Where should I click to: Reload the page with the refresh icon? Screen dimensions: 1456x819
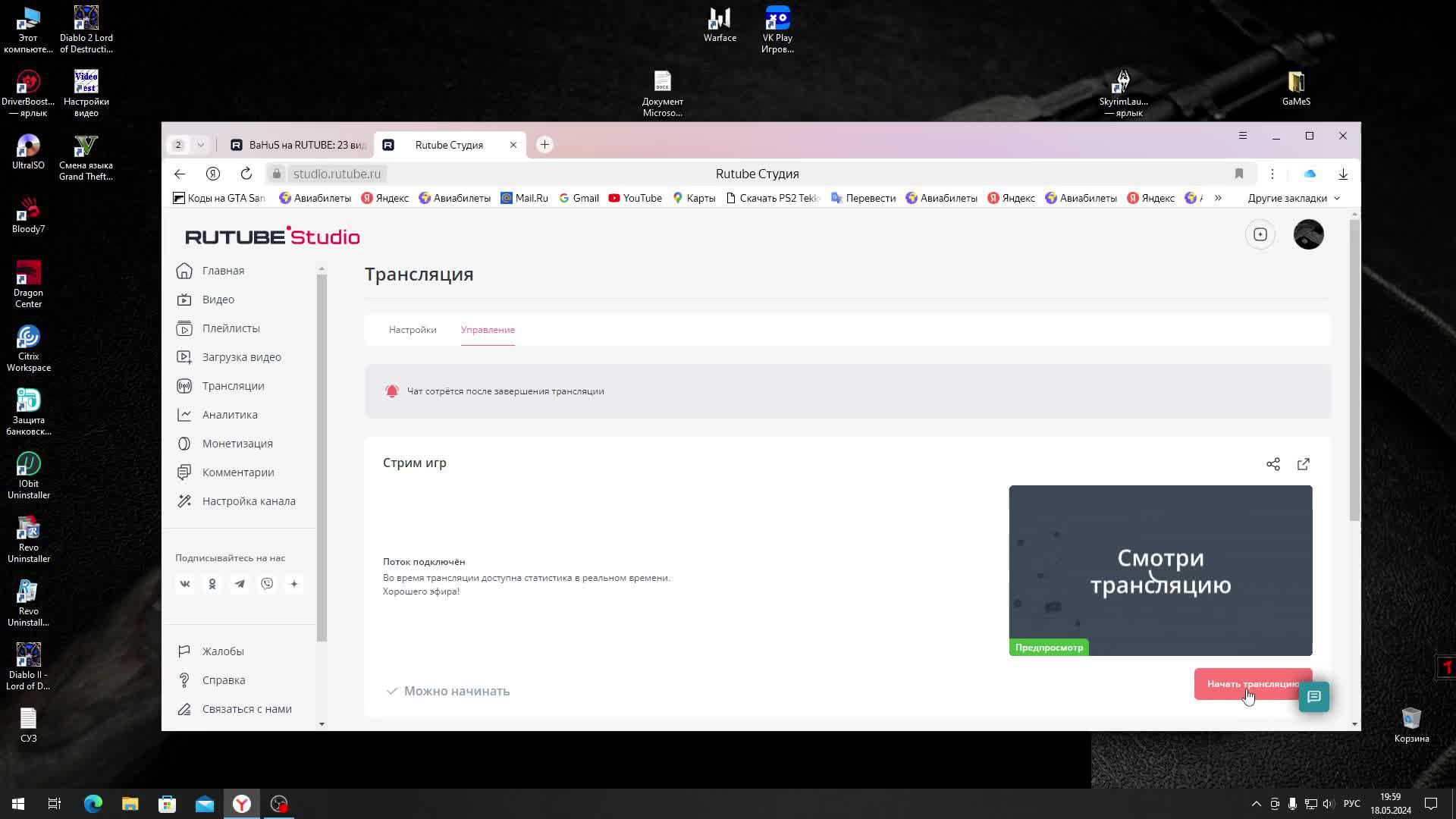(x=246, y=174)
